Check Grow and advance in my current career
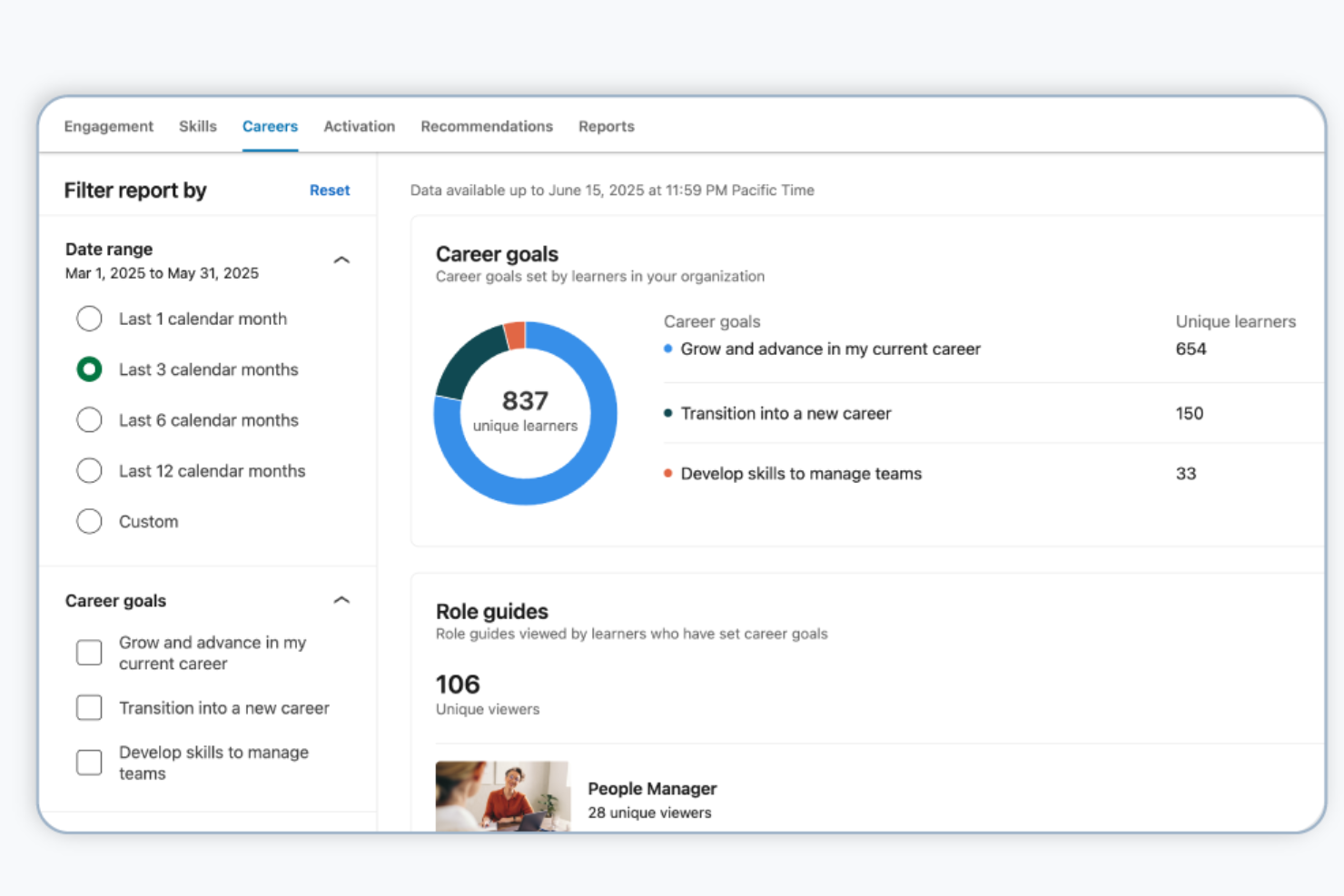The width and height of the screenshot is (1344, 896). click(x=89, y=652)
